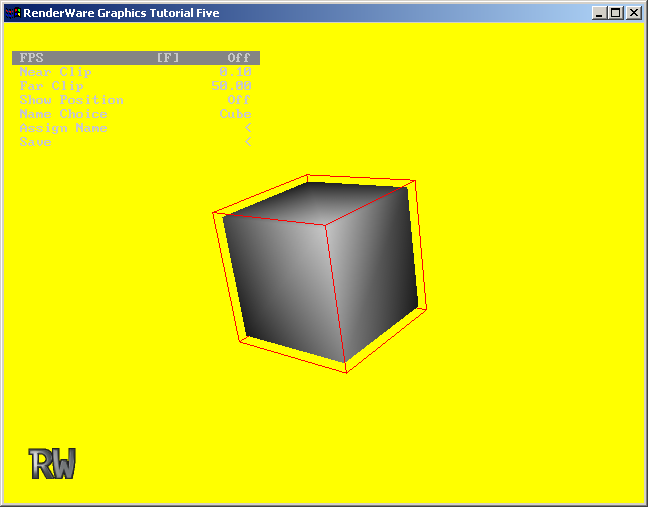
Task: Select the Show Position menu entry
Action: tap(136, 100)
